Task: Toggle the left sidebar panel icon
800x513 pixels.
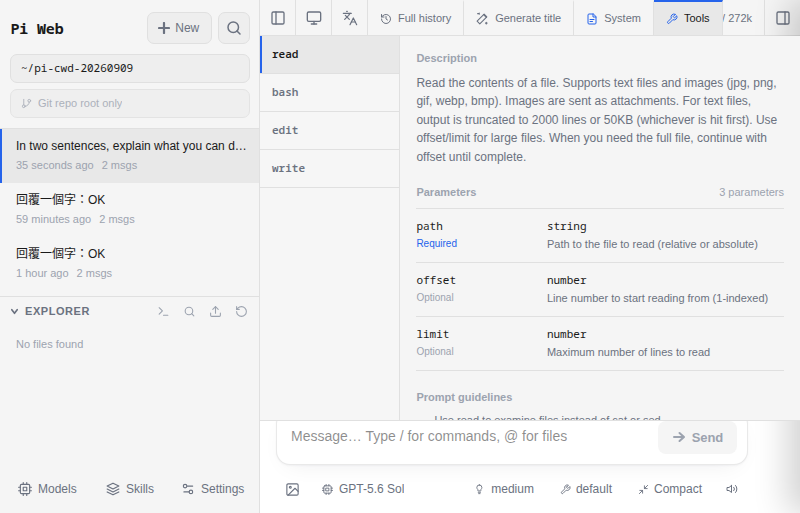Action: (x=278, y=18)
